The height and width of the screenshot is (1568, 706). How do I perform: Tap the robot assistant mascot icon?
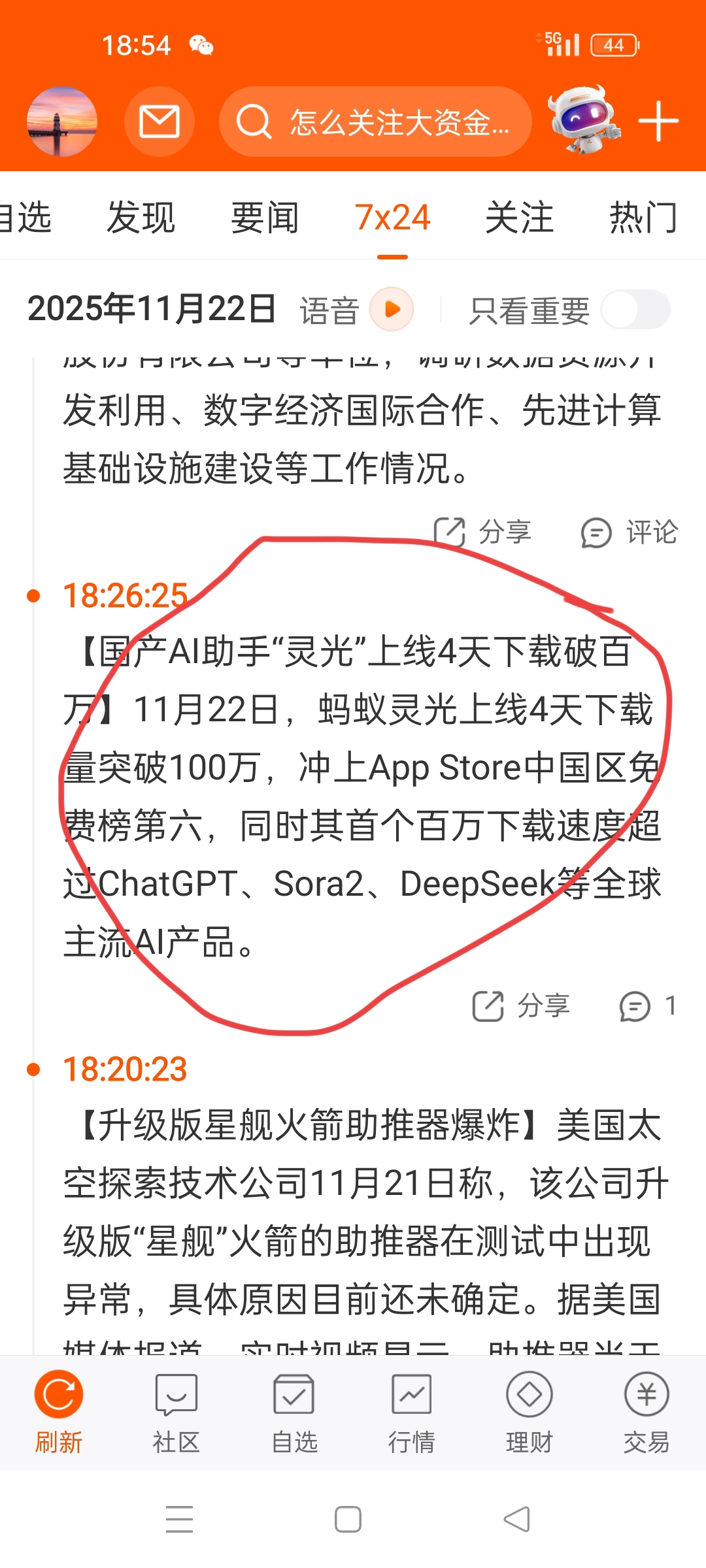tap(584, 120)
